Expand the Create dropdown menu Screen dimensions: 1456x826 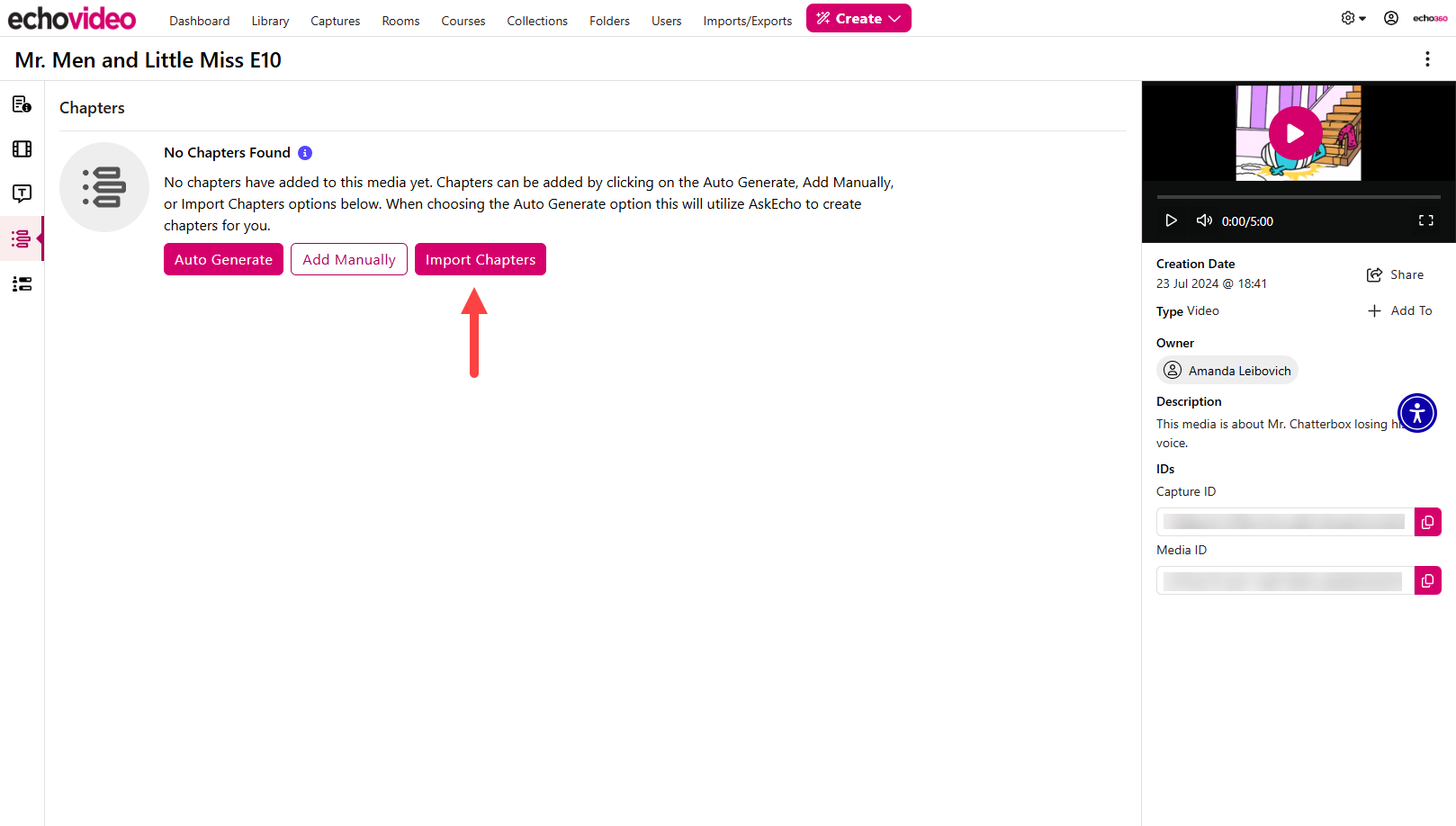[858, 19]
